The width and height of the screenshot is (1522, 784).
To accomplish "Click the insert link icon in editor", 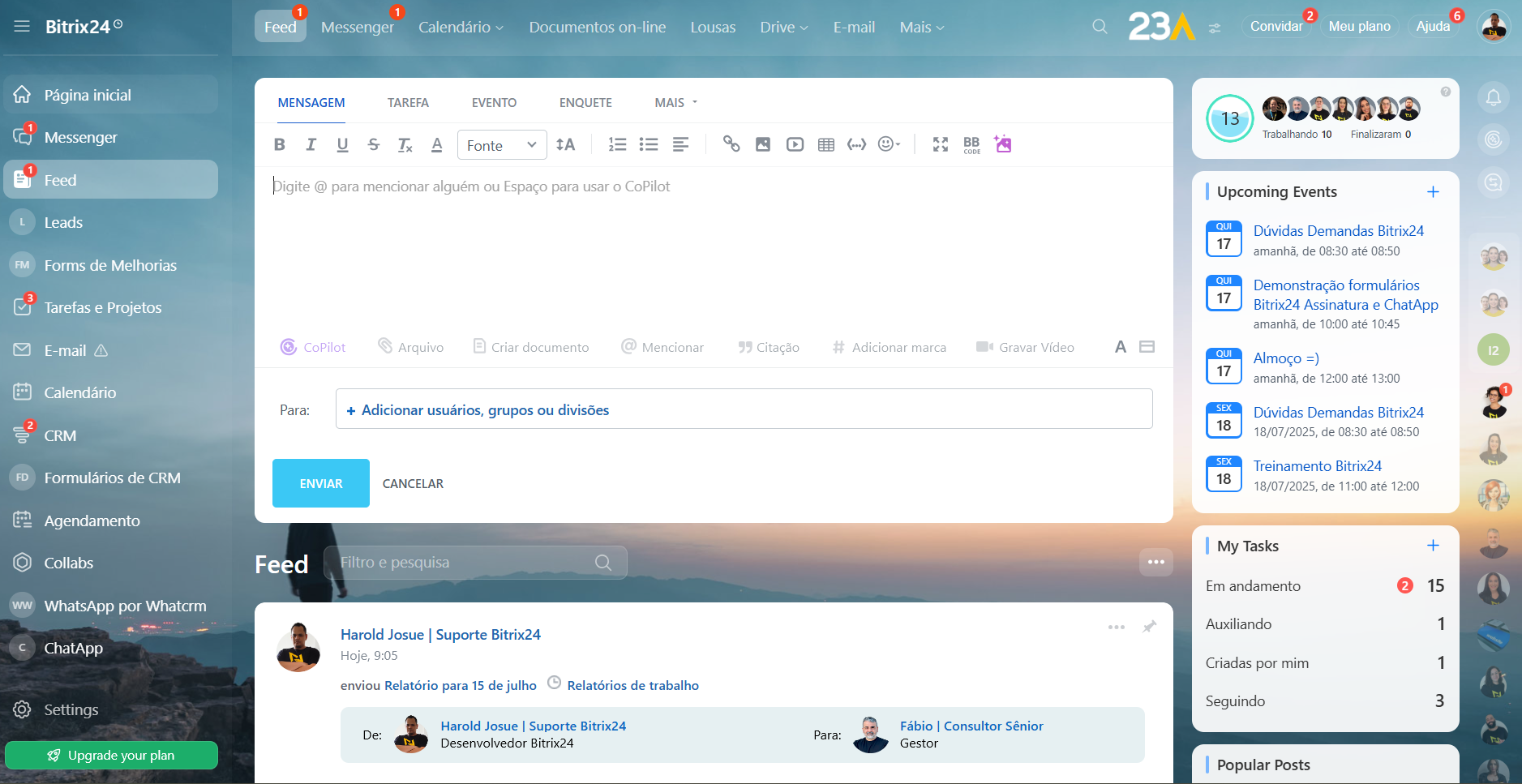I will pyautogui.click(x=731, y=144).
